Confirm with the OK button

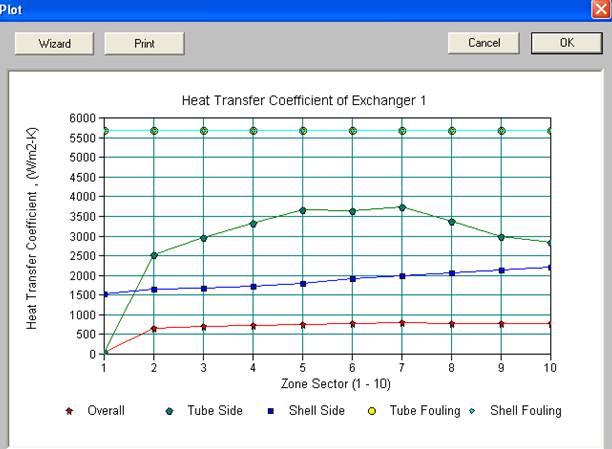pyautogui.click(x=567, y=43)
